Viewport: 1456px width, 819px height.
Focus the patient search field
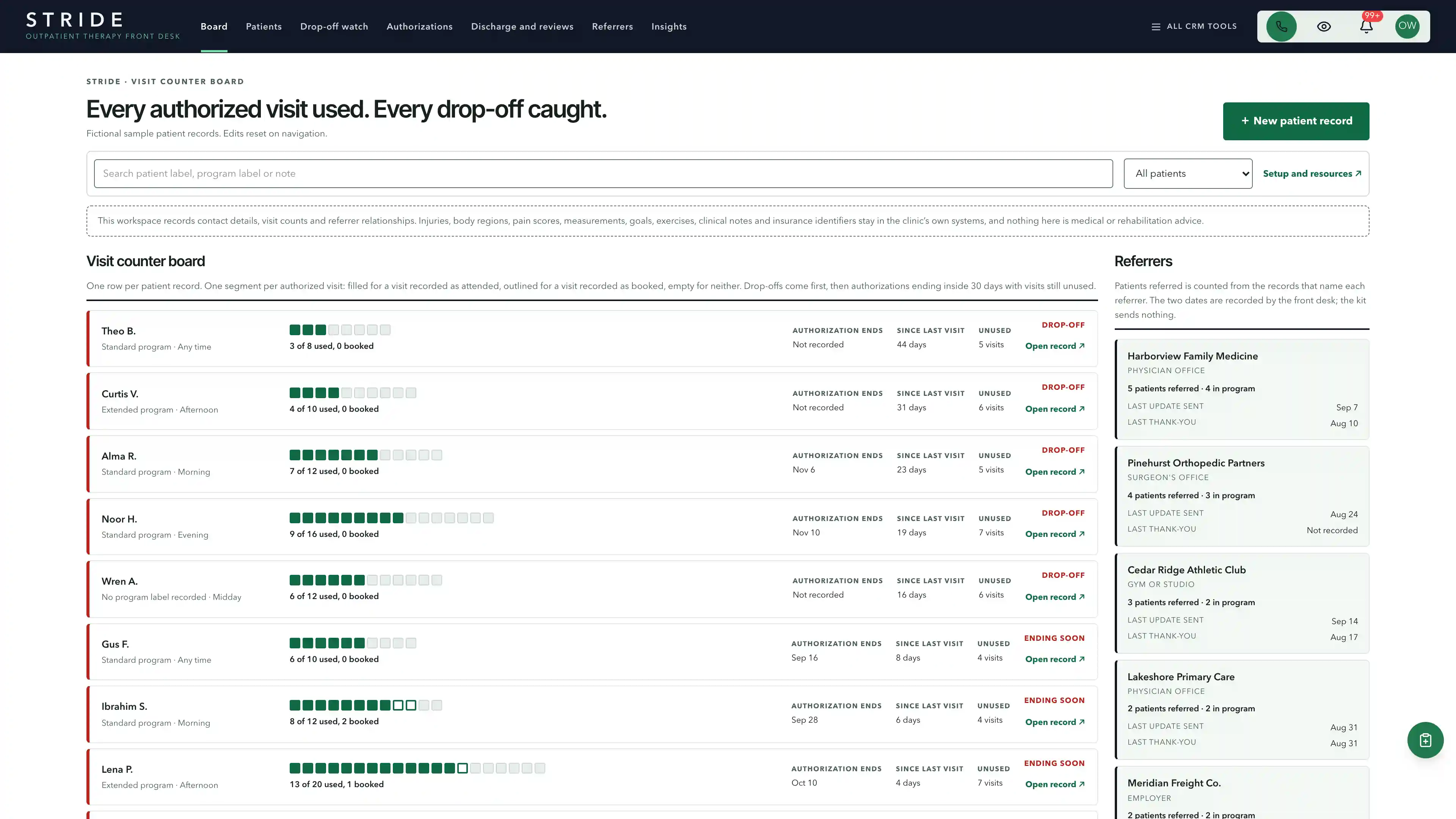point(603,174)
